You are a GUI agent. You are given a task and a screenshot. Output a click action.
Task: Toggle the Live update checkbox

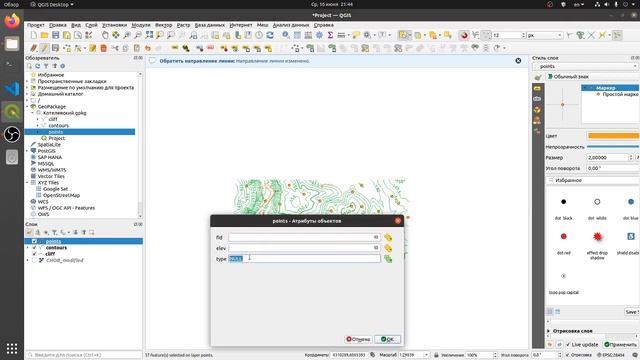(568, 344)
